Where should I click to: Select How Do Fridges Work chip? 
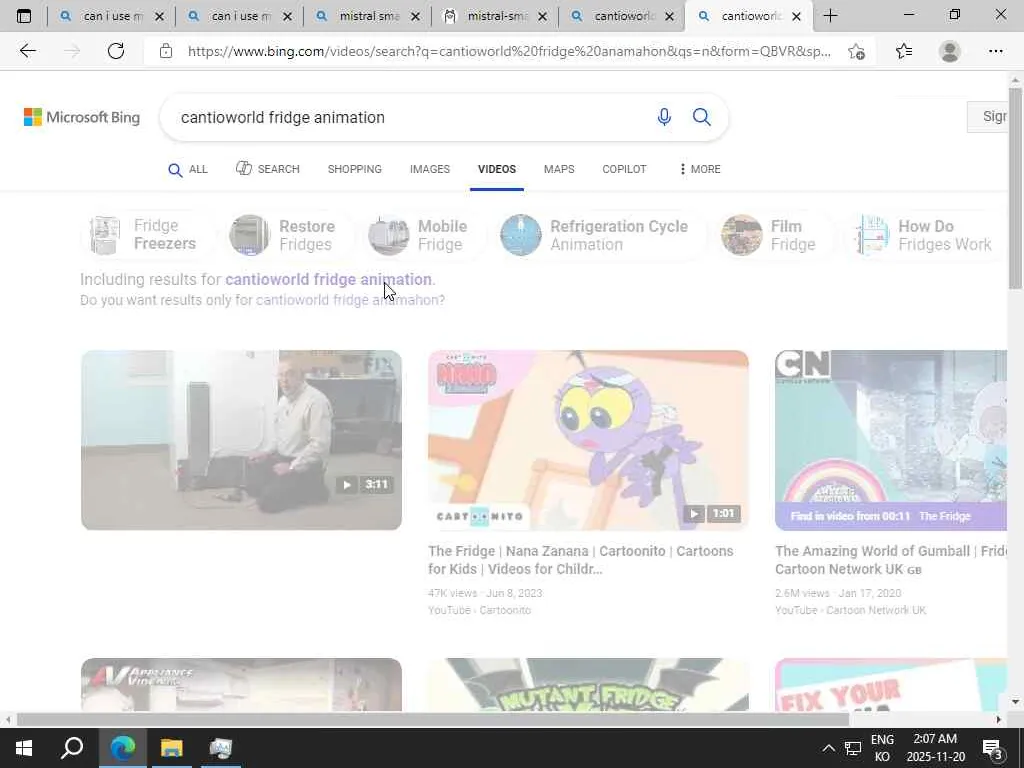pyautogui.click(x=926, y=235)
